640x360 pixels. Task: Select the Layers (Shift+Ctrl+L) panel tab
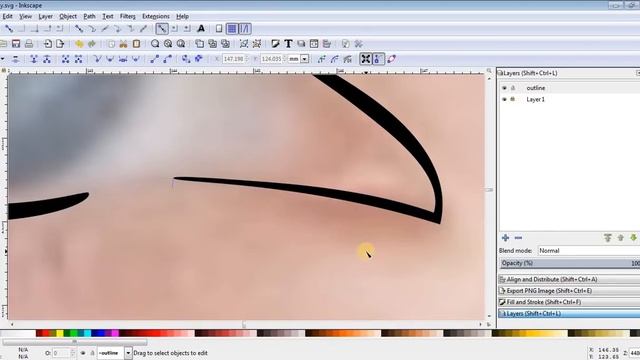569,313
